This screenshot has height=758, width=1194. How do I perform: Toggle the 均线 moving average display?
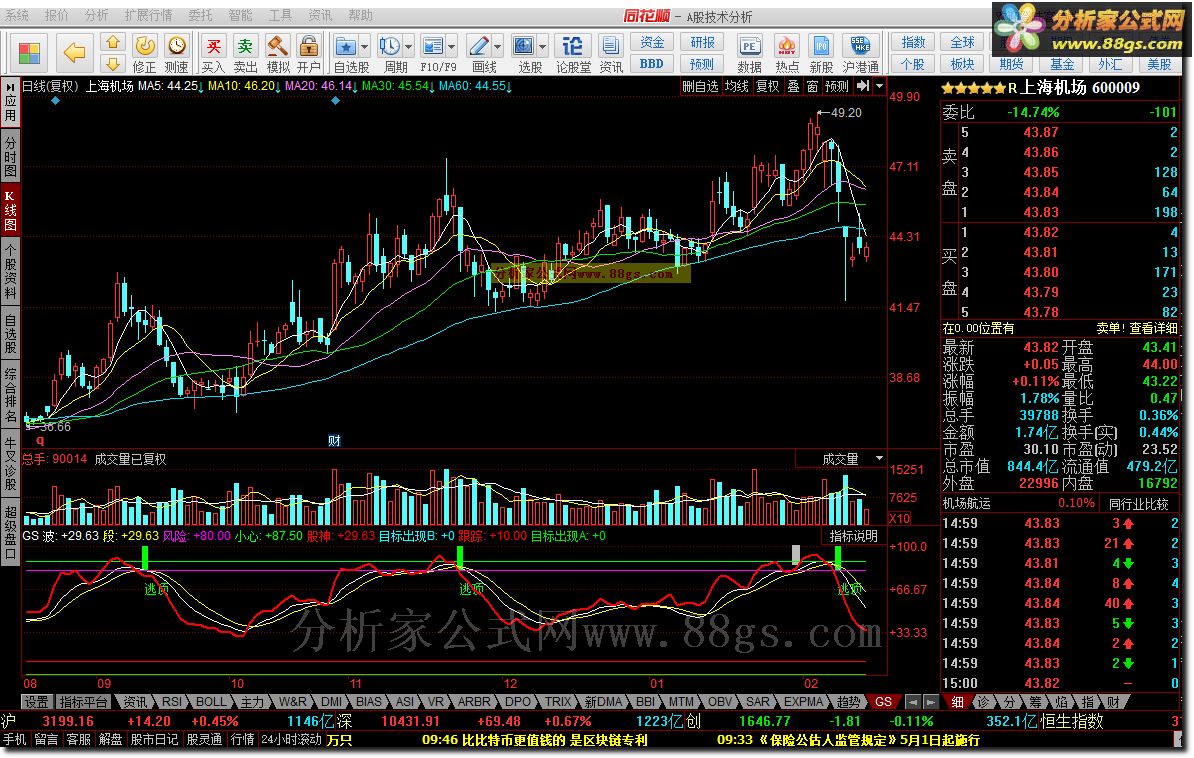click(736, 86)
